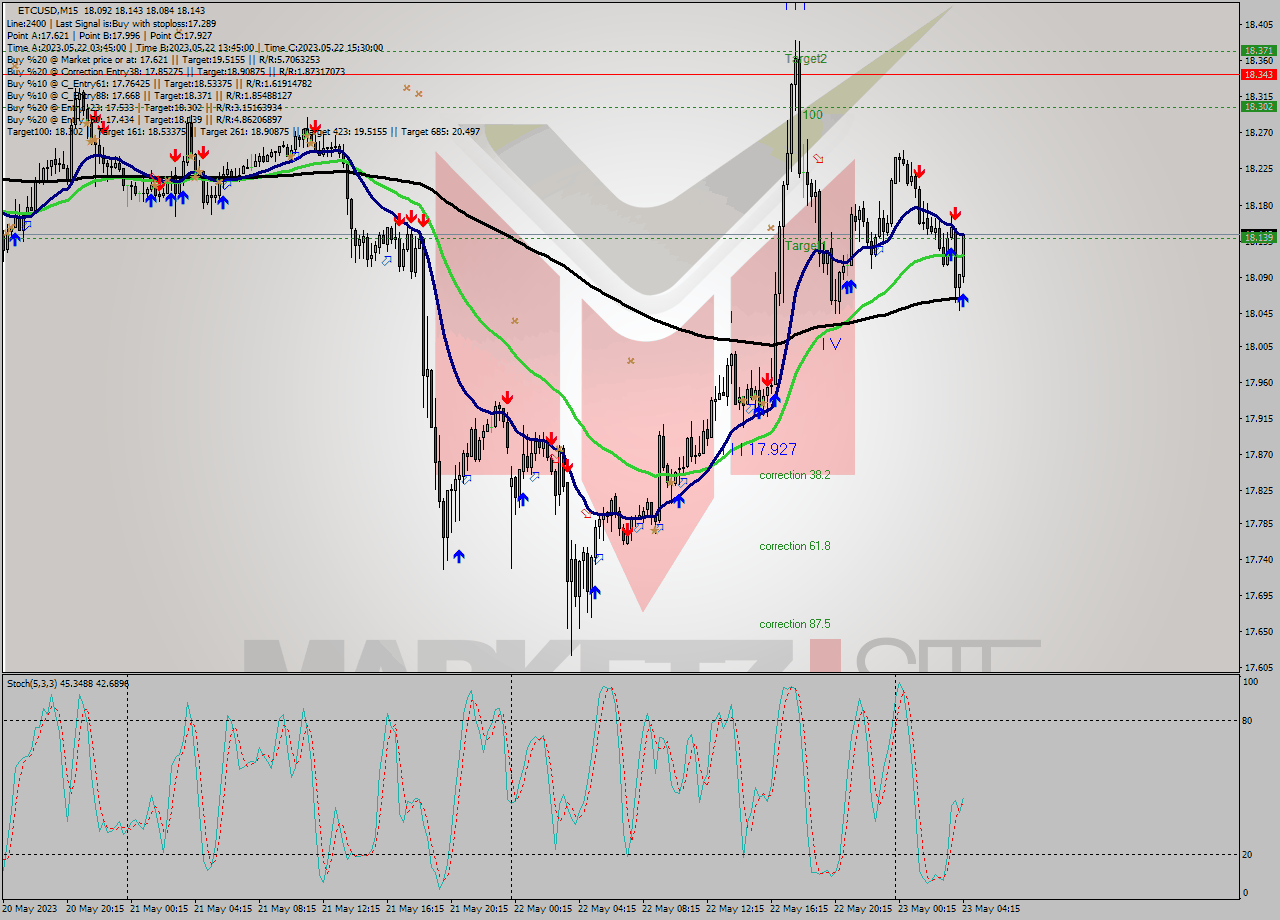Screen dimensions: 1280x920
Task: Click the 18.405 price axis label
Action: click(x=1257, y=24)
